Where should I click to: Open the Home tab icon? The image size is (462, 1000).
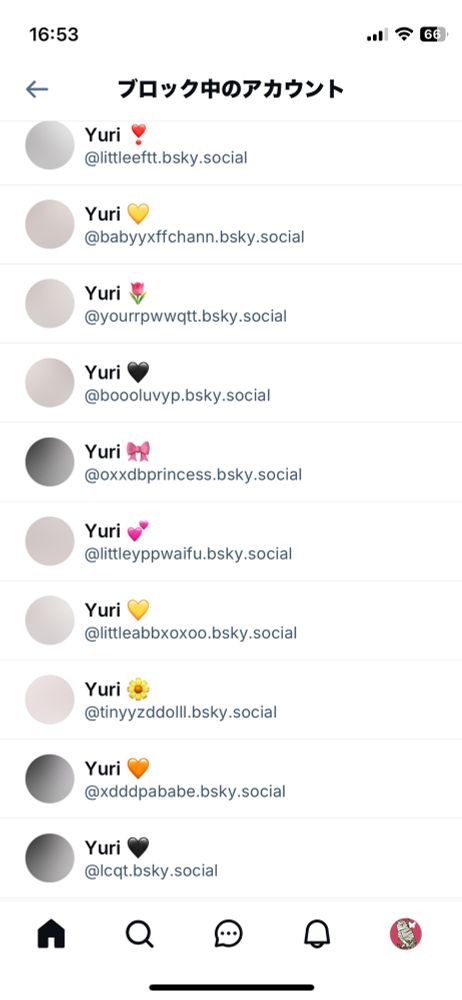click(x=51, y=934)
